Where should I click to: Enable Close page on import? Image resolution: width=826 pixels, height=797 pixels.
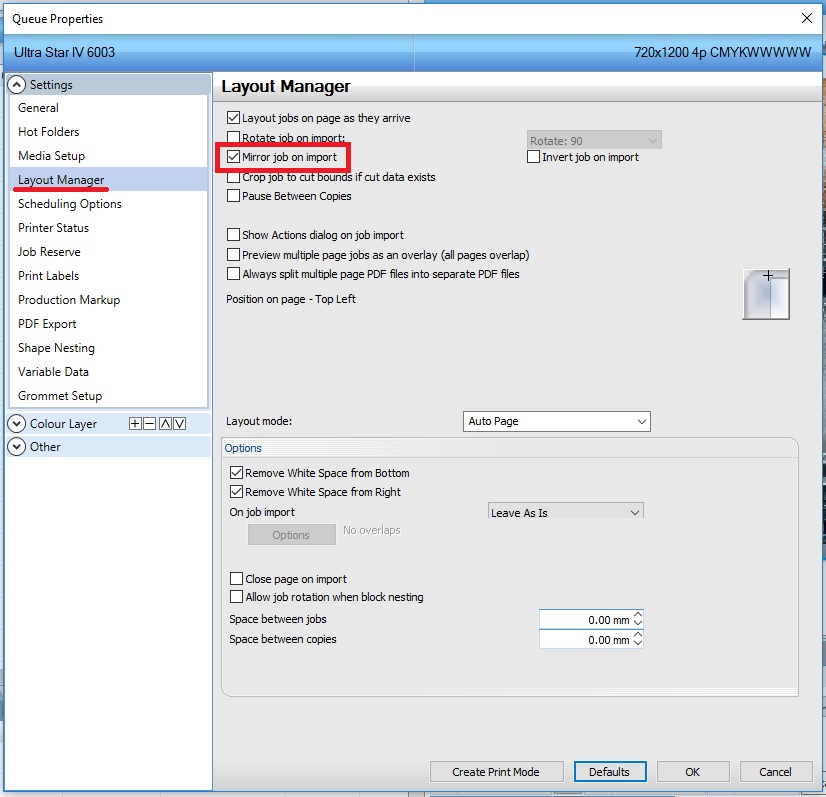[x=237, y=578]
